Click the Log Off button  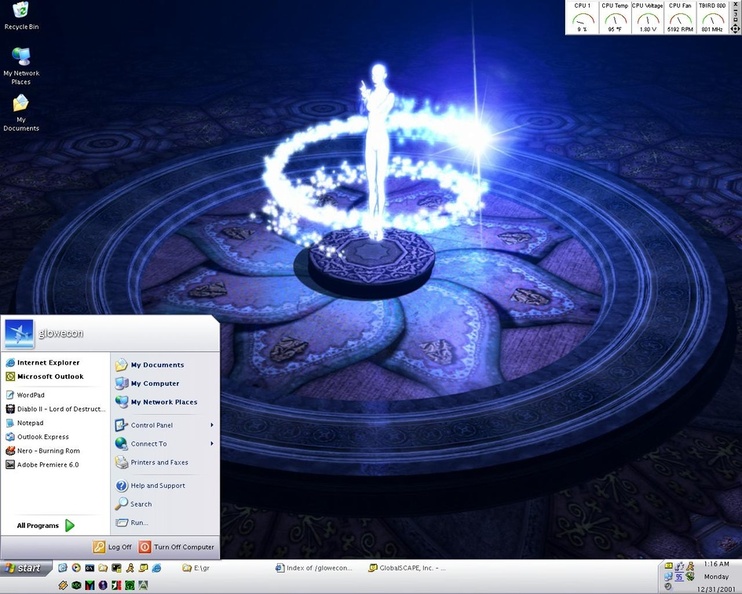tap(112, 547)
